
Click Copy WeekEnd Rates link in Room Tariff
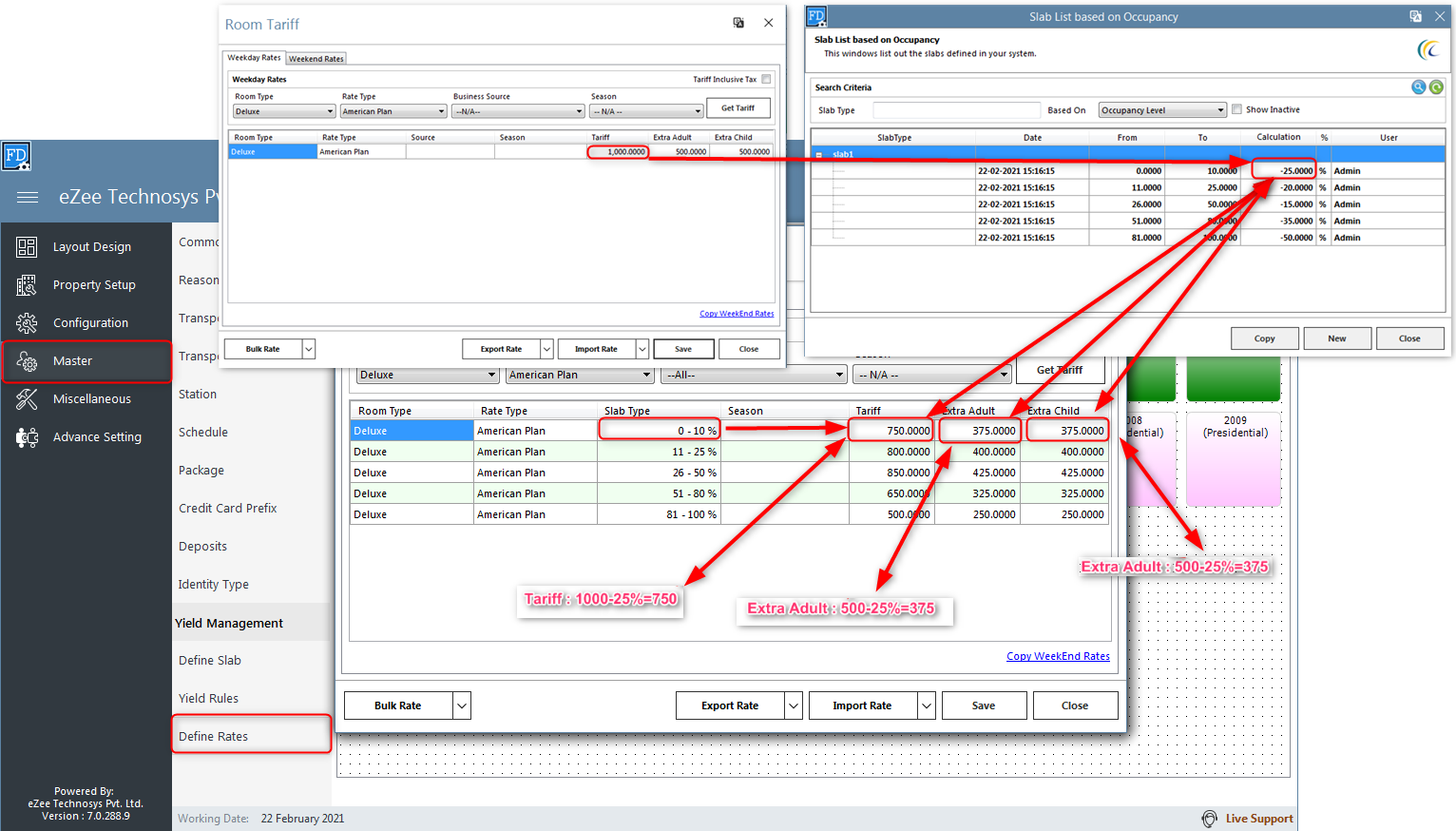(737, 314)
